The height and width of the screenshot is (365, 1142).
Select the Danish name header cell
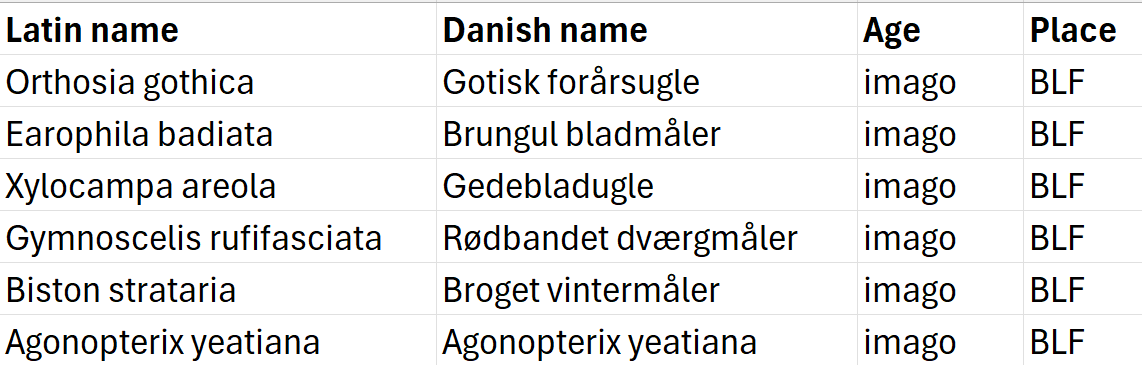647,30
